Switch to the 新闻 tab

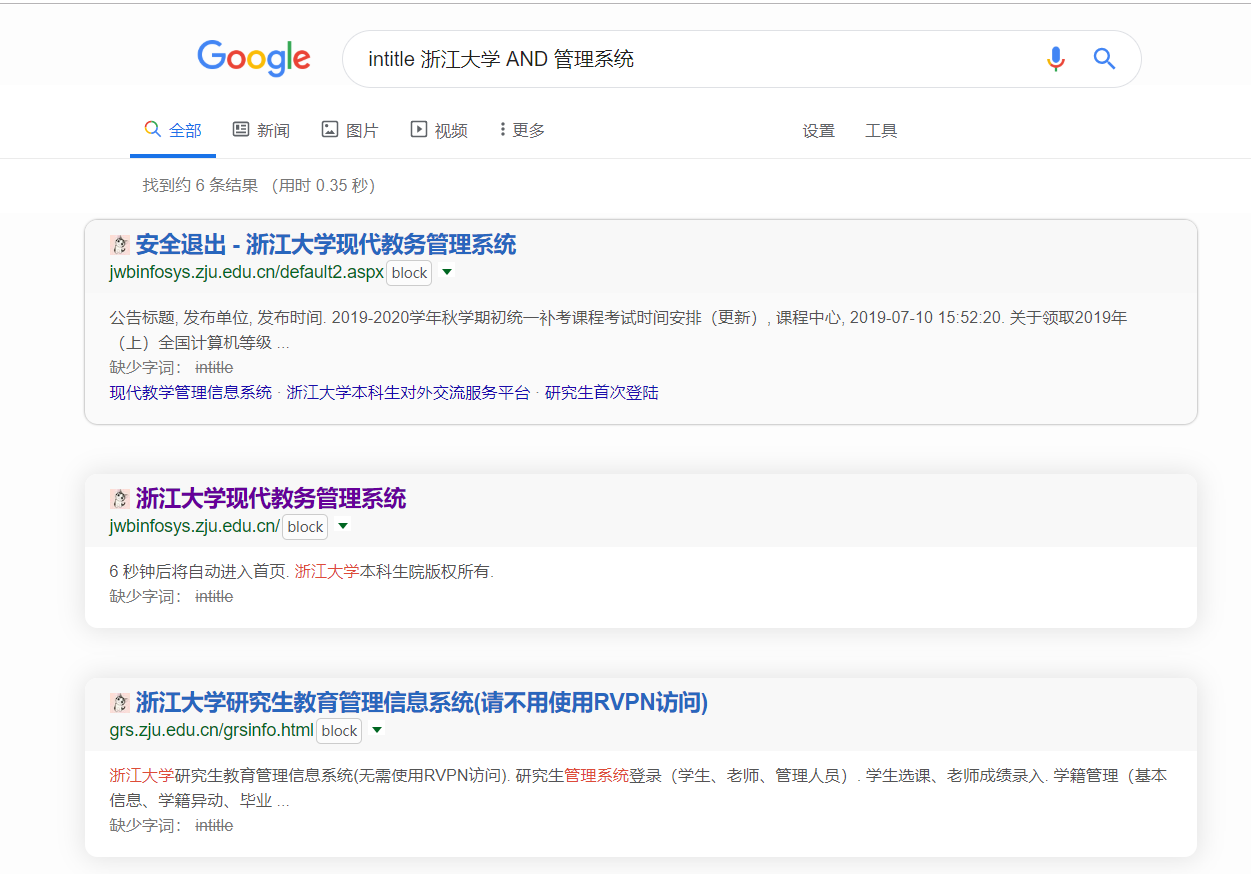(x=261, y=131)
